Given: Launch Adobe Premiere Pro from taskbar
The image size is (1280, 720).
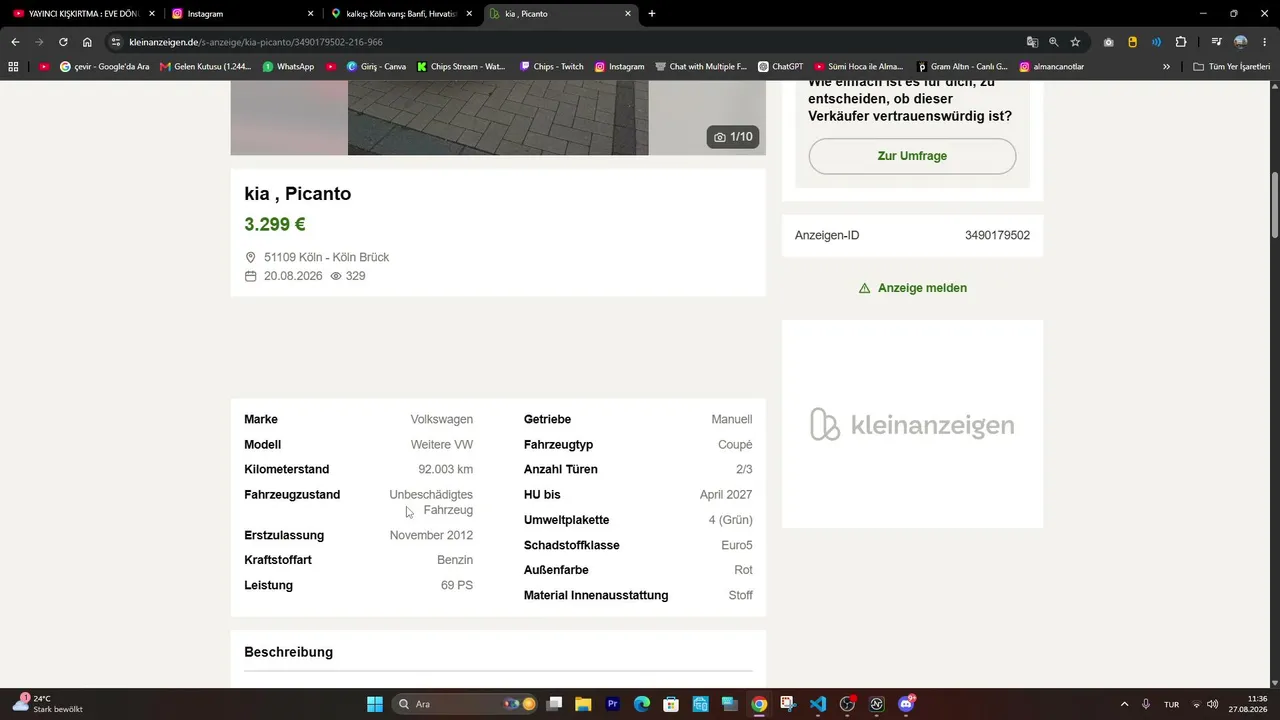Looking at the screenshot, I should coord(613,704).
